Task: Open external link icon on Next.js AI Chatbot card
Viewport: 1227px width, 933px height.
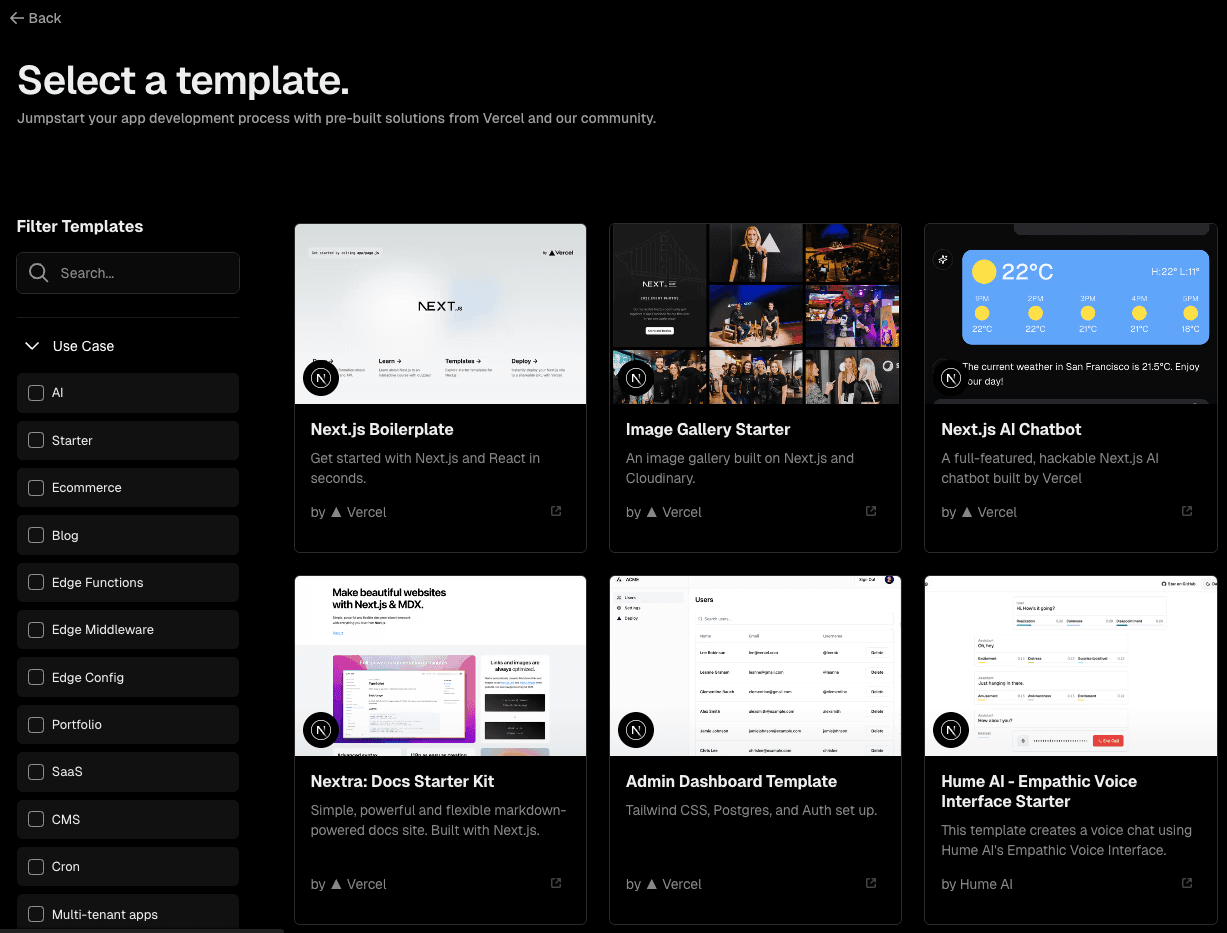Action: click(x=1187, y=511)
